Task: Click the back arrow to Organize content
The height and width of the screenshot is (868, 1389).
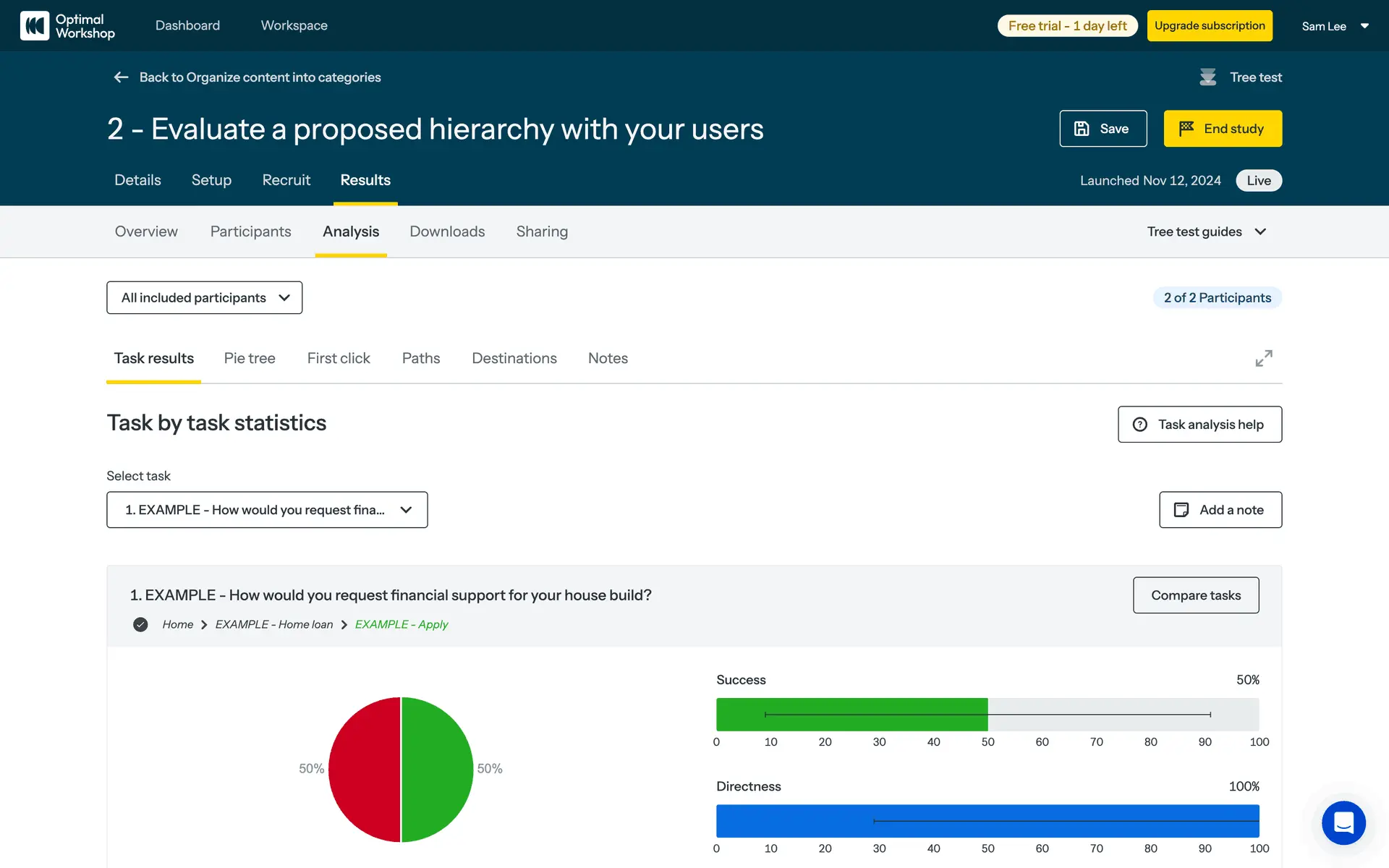Action: [x=121, y=77]
